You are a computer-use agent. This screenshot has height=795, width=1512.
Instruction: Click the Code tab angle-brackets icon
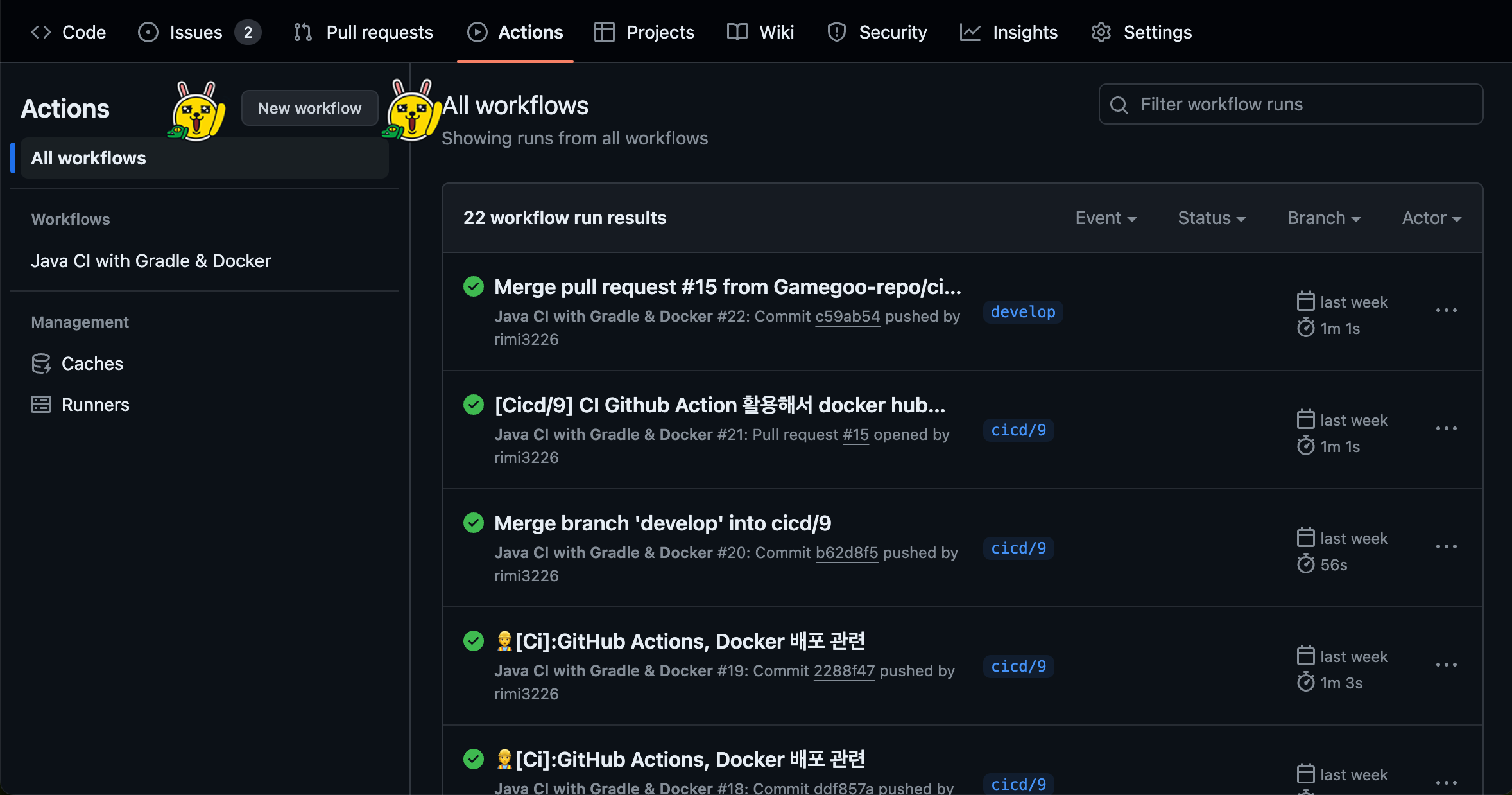pos(41,32)
